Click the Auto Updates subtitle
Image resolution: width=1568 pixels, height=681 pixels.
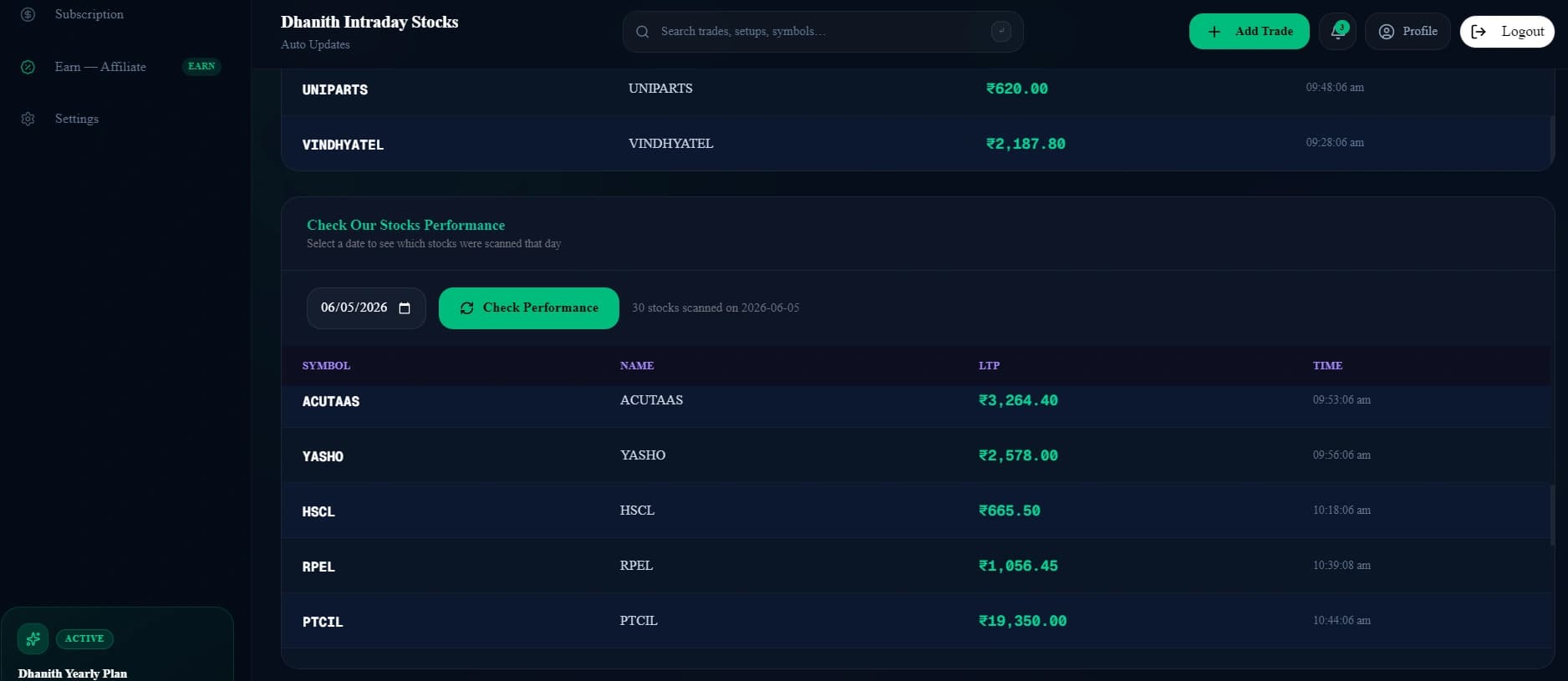[x=315, y=45]
